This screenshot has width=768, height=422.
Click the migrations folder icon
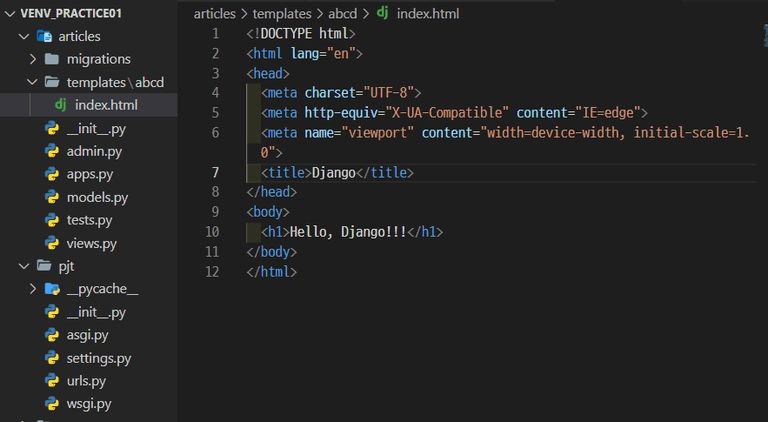(52, 59)
